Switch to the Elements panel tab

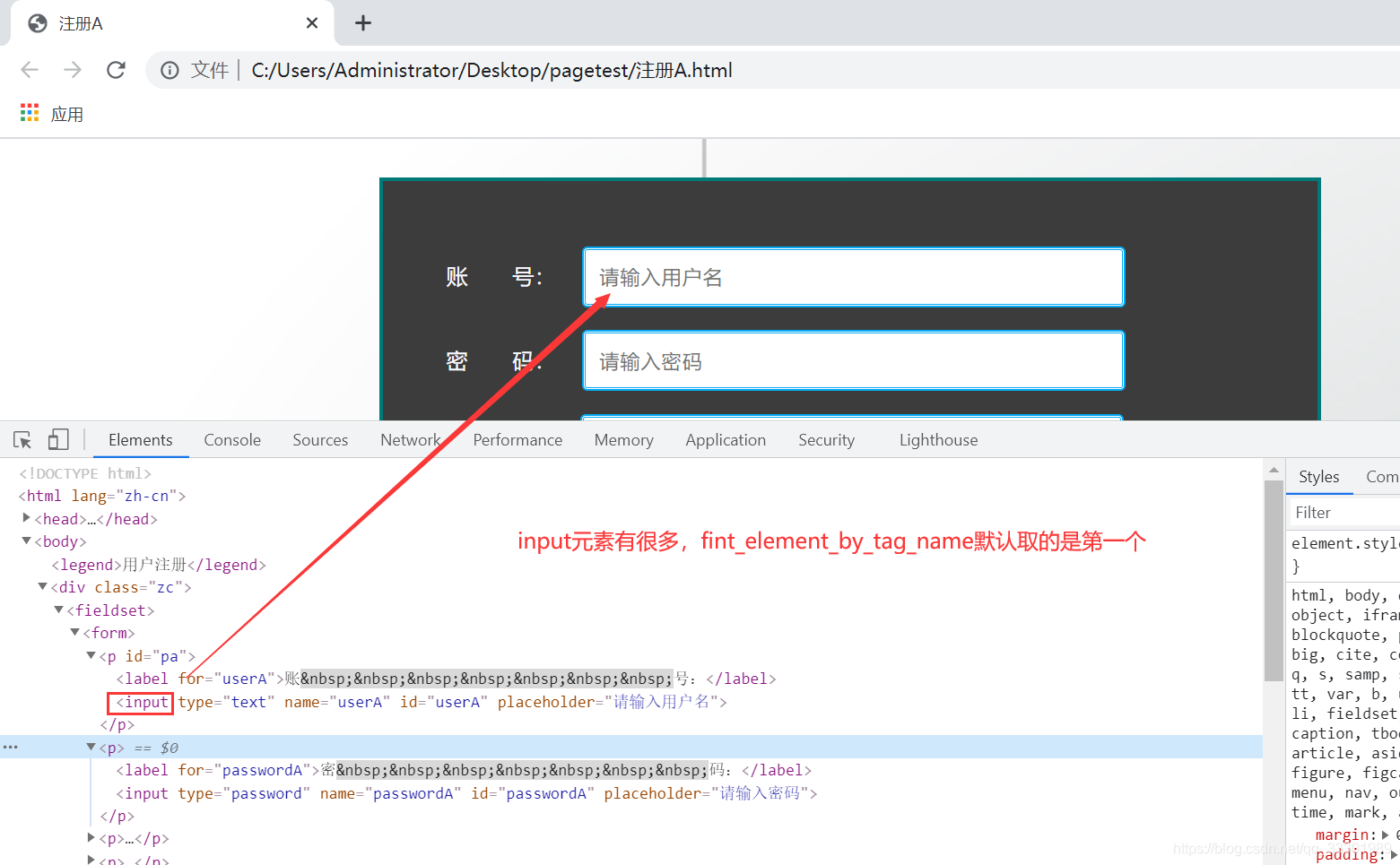141,440
